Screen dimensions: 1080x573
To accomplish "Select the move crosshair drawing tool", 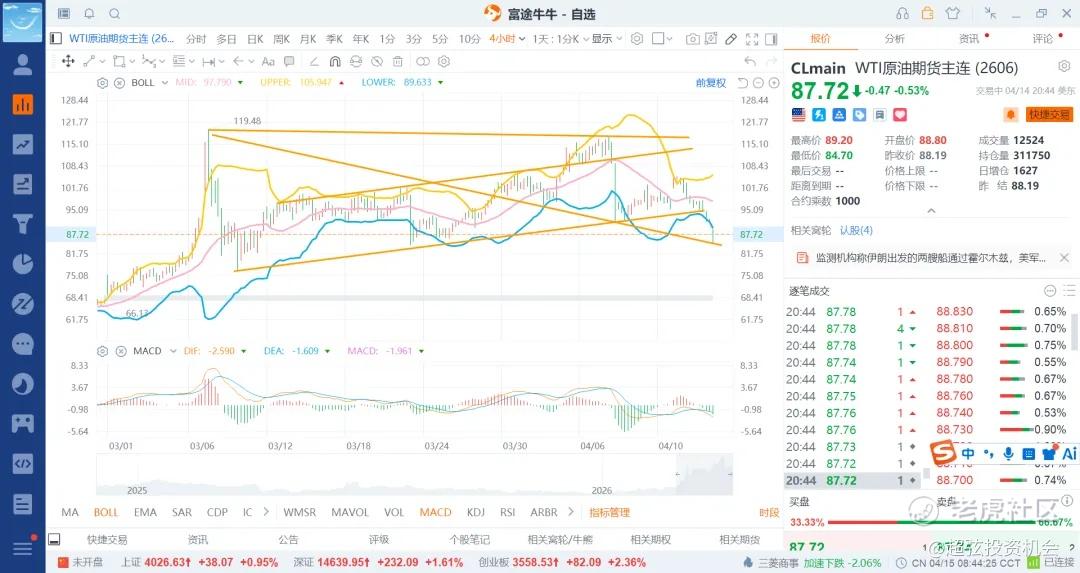I will (68, 61).
